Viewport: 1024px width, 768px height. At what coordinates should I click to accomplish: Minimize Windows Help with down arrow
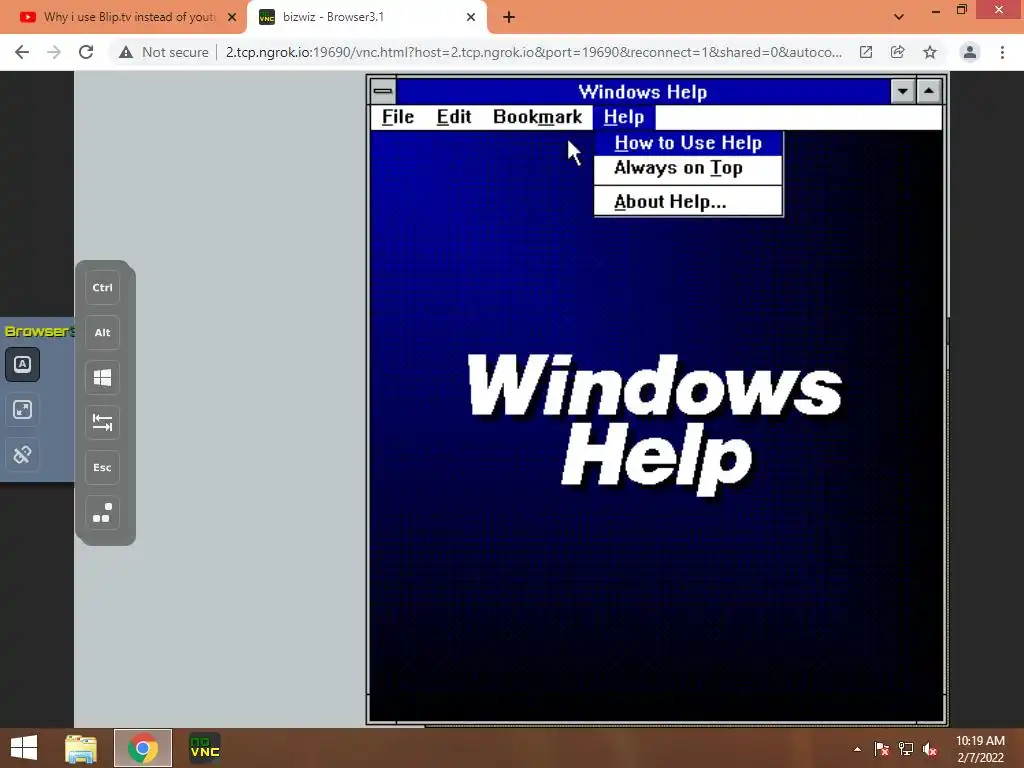pyautogui.click(x=903, y=91)
